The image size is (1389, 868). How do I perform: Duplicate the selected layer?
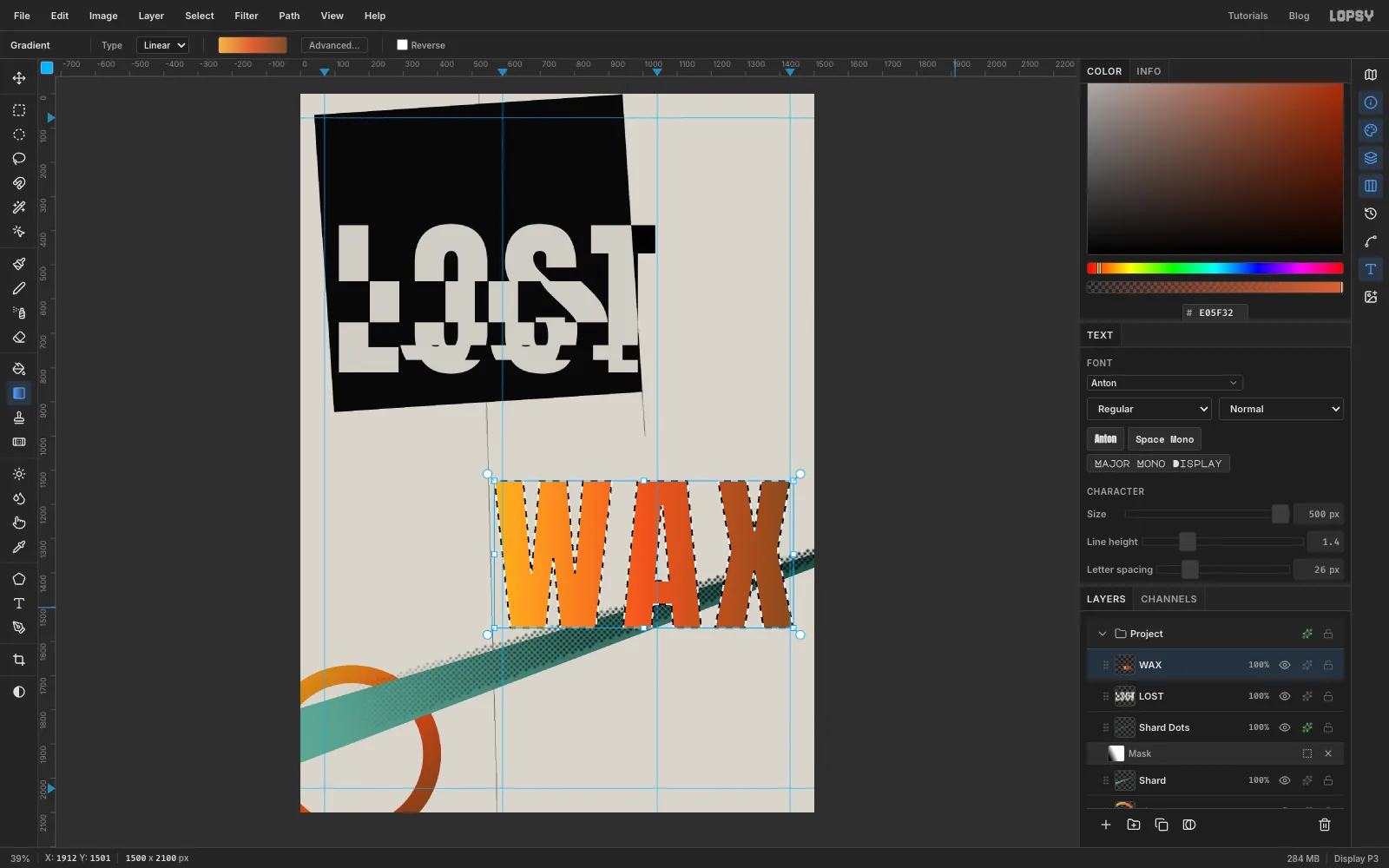pos(1162,825)
